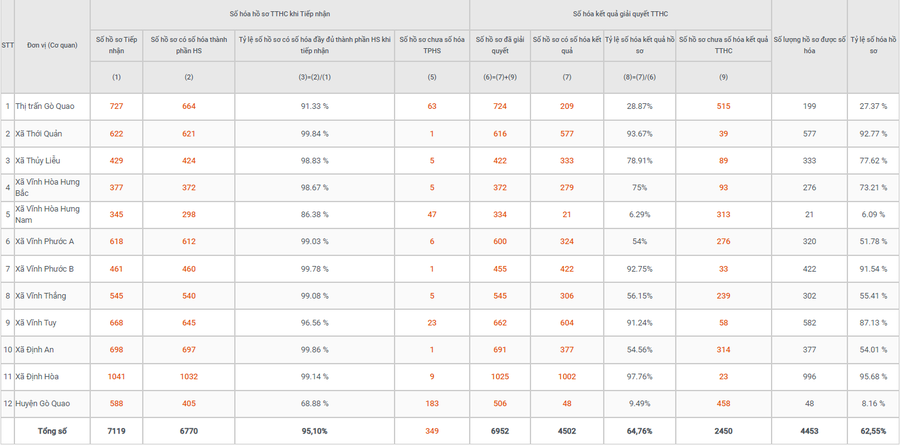Click 183 undigitized files for Huyện Gò Quao
The width and height of the screenshot is (900, 445).
tap(431, 404)
